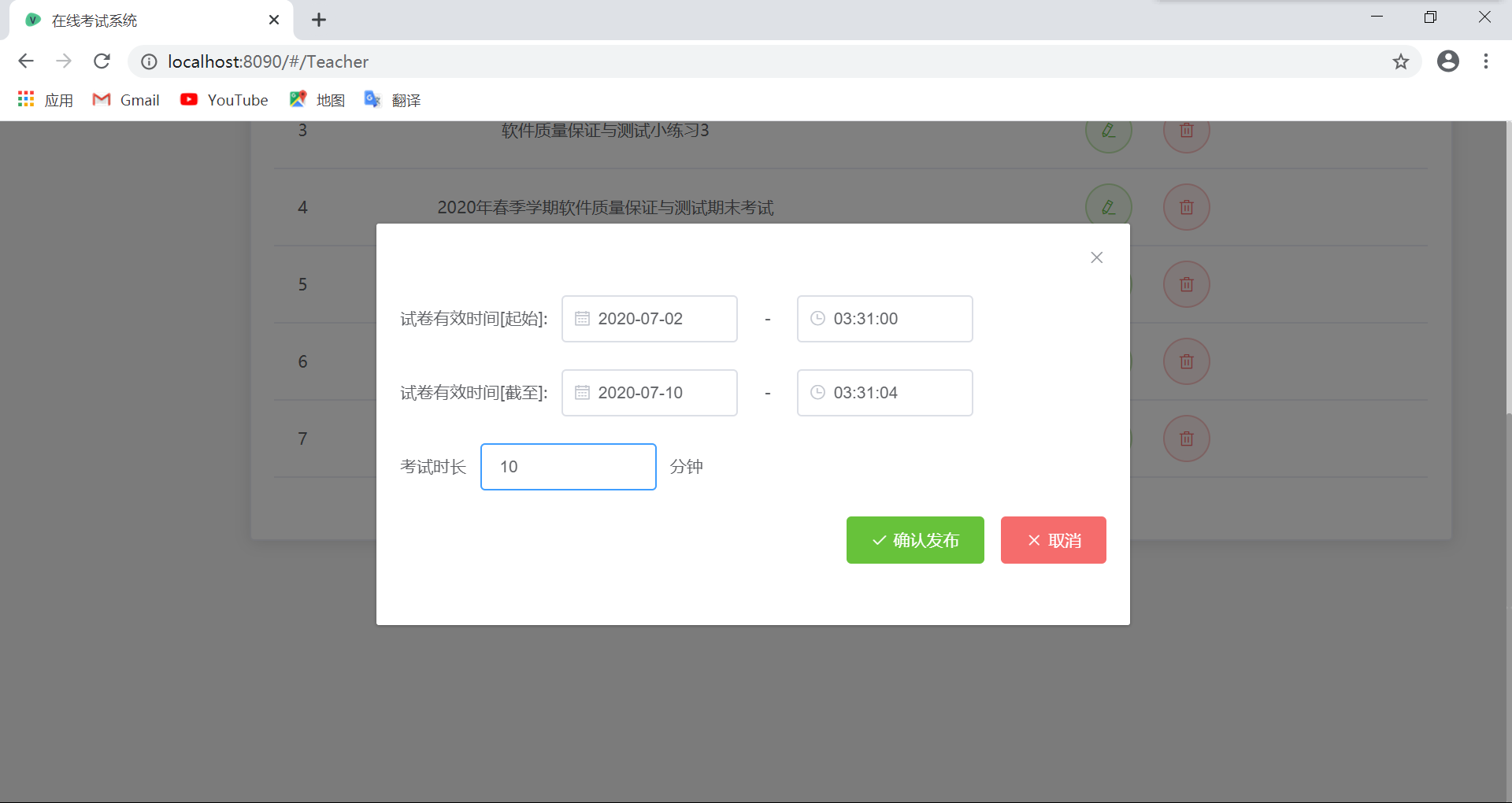Click delete icon for row 5

coord(1186,284)
